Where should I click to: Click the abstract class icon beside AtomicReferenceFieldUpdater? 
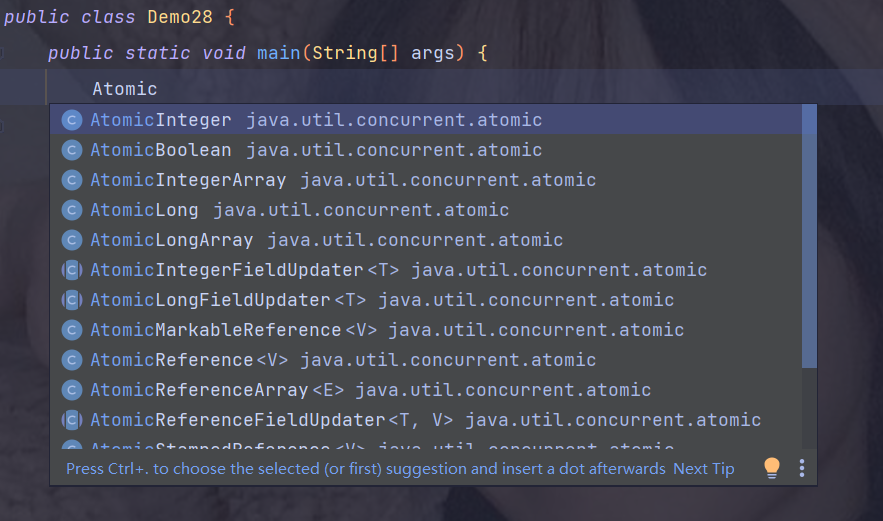tap(71, 420)
